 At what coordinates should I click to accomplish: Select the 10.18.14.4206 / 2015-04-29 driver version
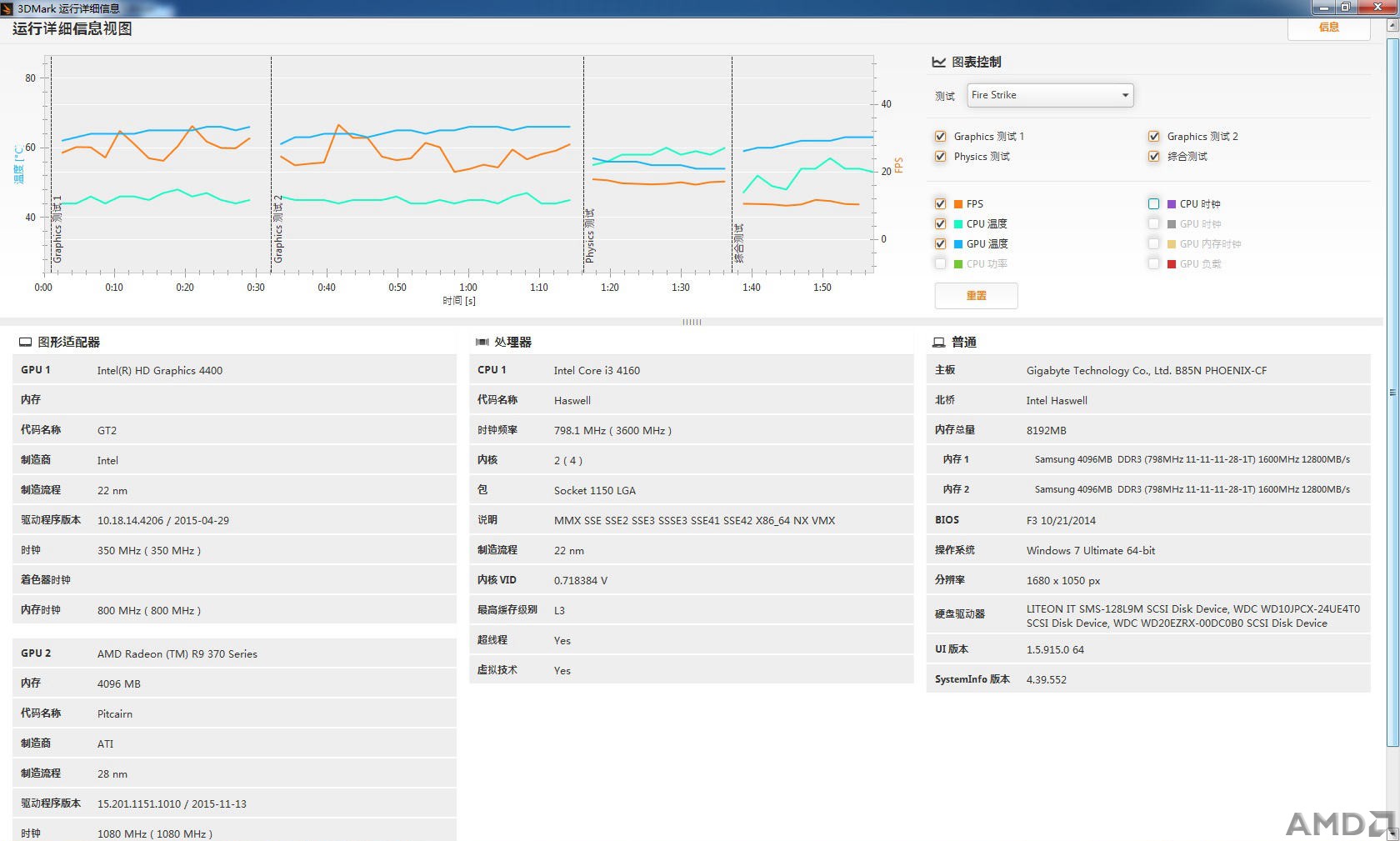point(163,521)
